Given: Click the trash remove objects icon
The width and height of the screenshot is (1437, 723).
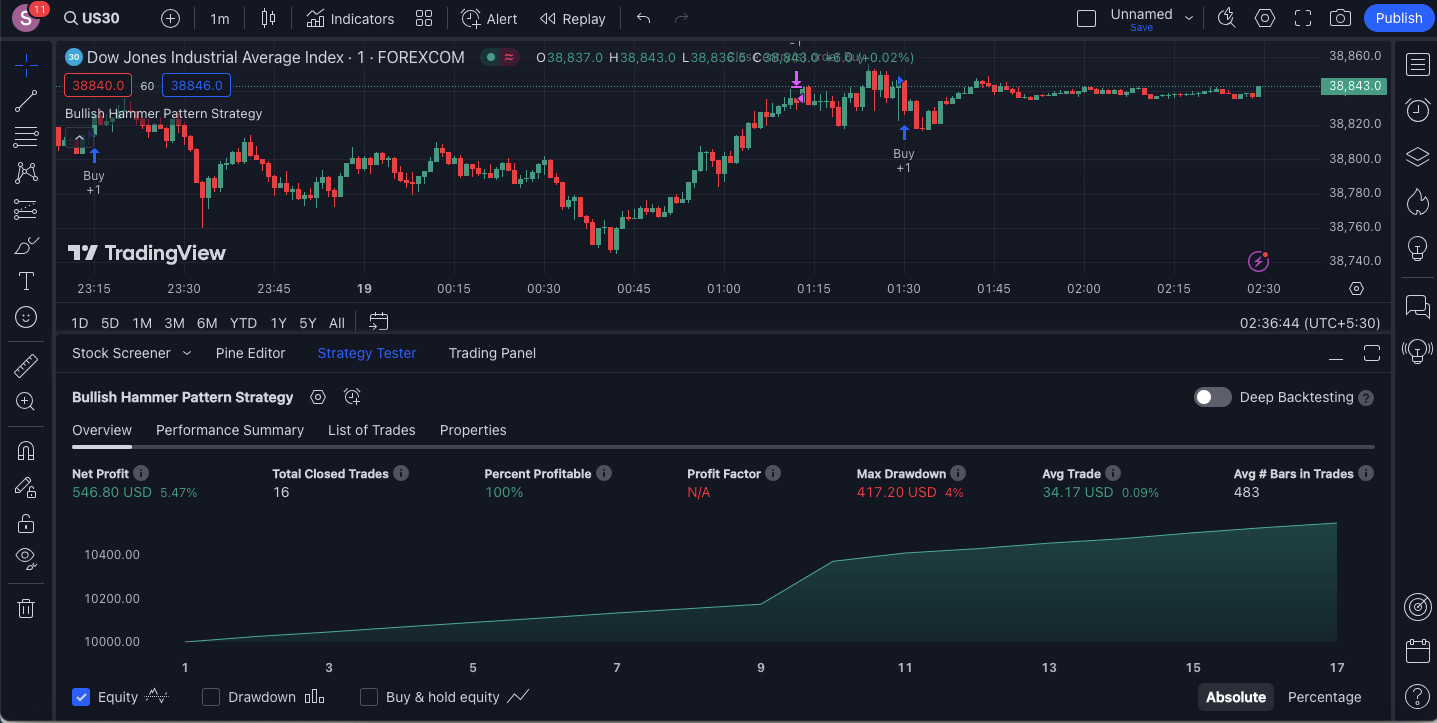Looking at the screenshot, I should pos(26,607).
